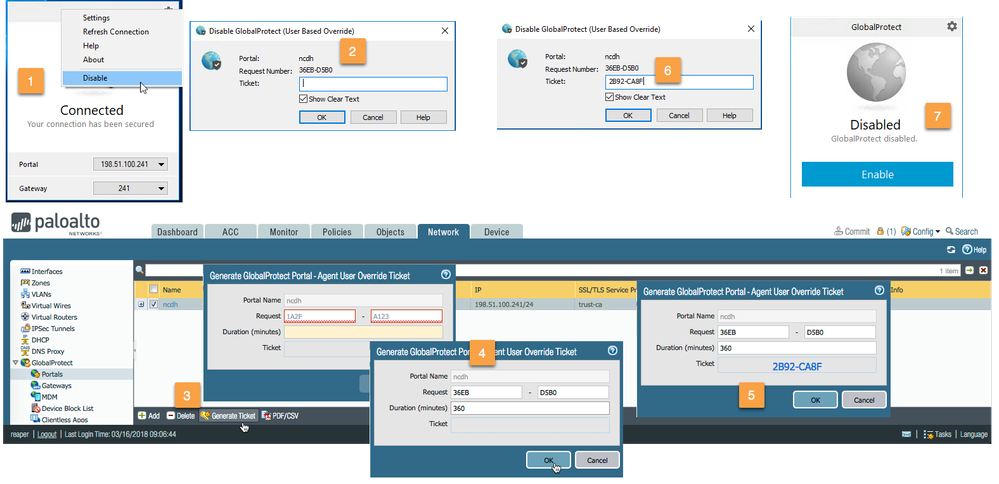
Task: Expand the ncdh row plus icon
Action: [x=141, y=304]
